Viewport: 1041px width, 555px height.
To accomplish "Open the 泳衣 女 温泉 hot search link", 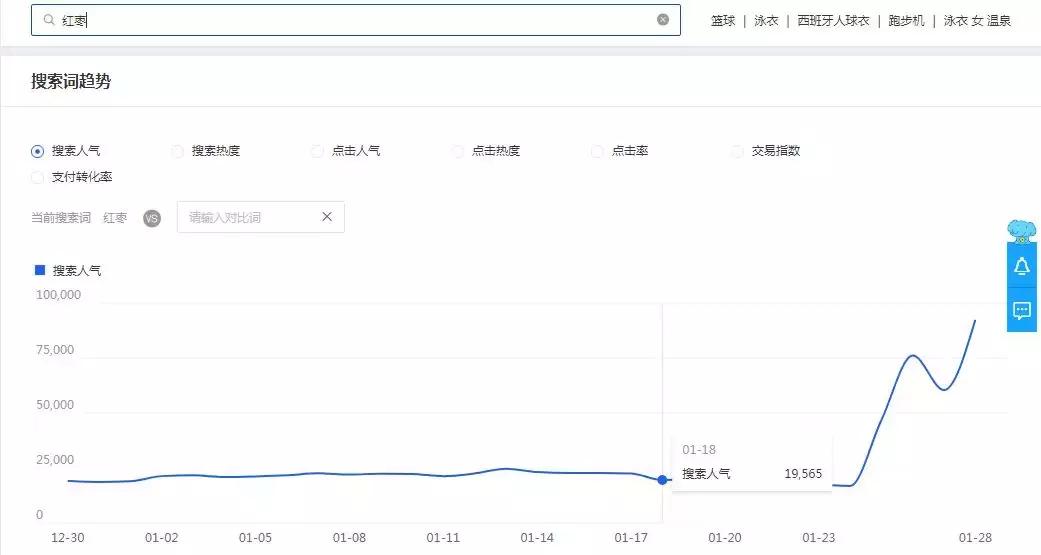I will tap(977, 21).
